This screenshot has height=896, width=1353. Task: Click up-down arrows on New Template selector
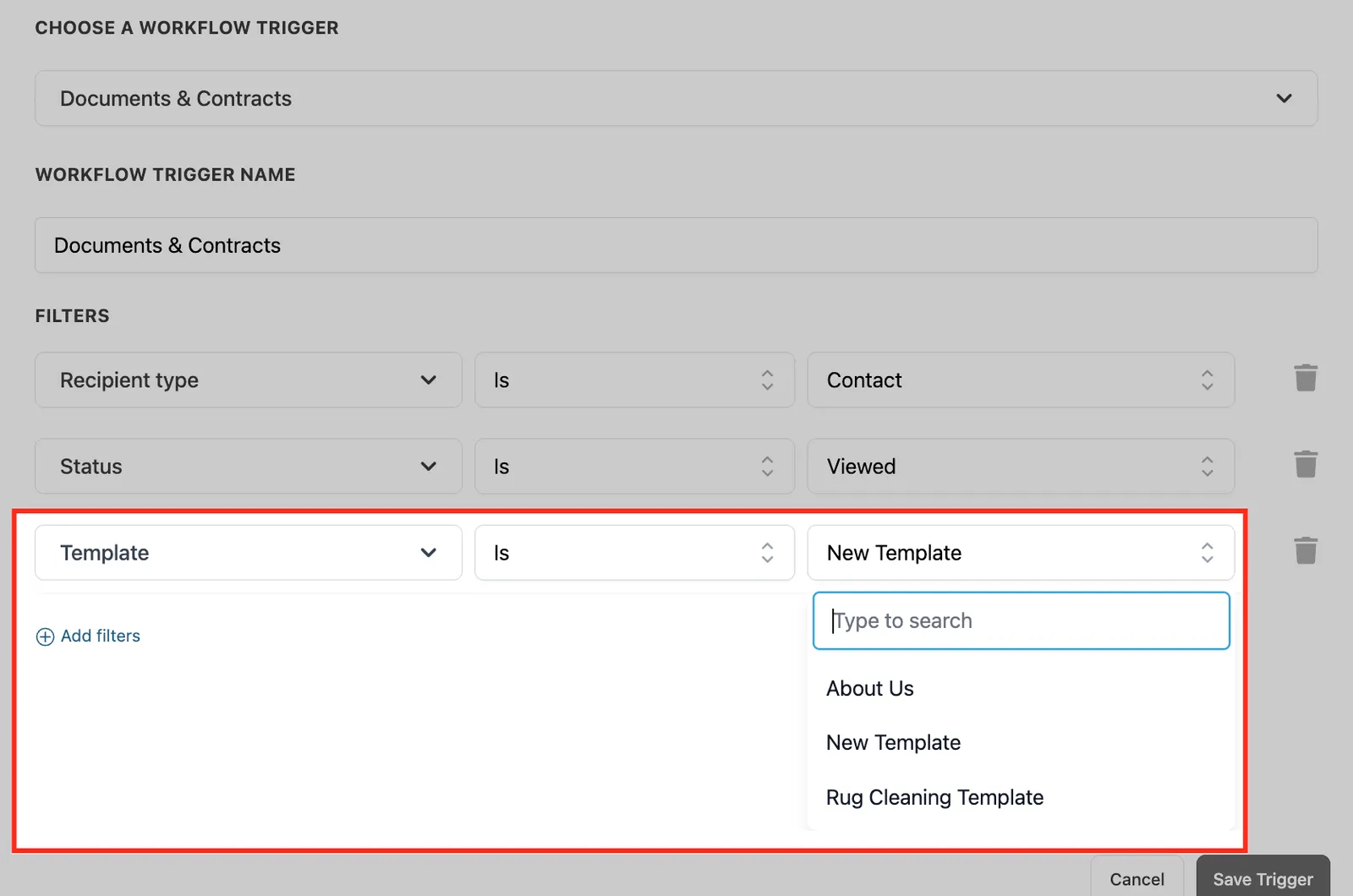pos(1207,553)
